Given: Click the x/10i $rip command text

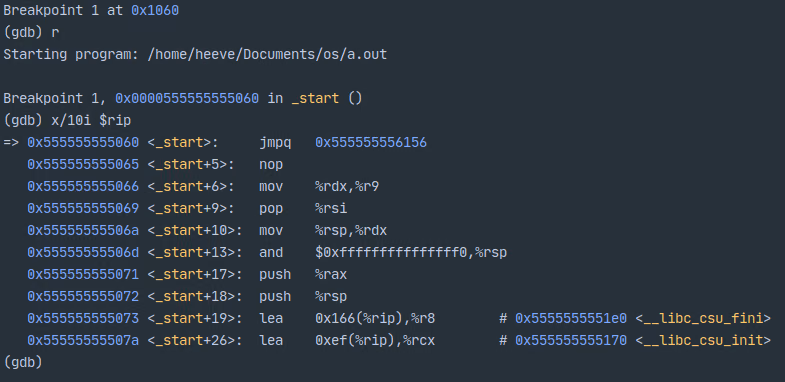Looking at the screenshot, I should 91,121.
